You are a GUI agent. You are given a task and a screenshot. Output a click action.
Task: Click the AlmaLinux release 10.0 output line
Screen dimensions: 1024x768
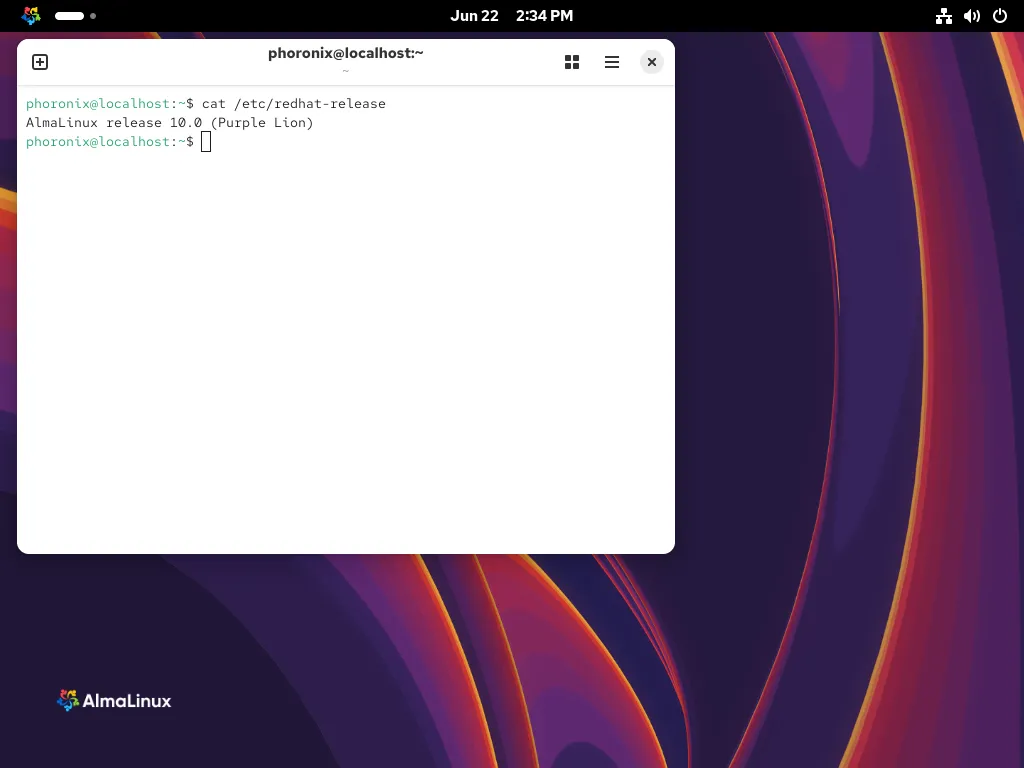click(x=169, y=123)
